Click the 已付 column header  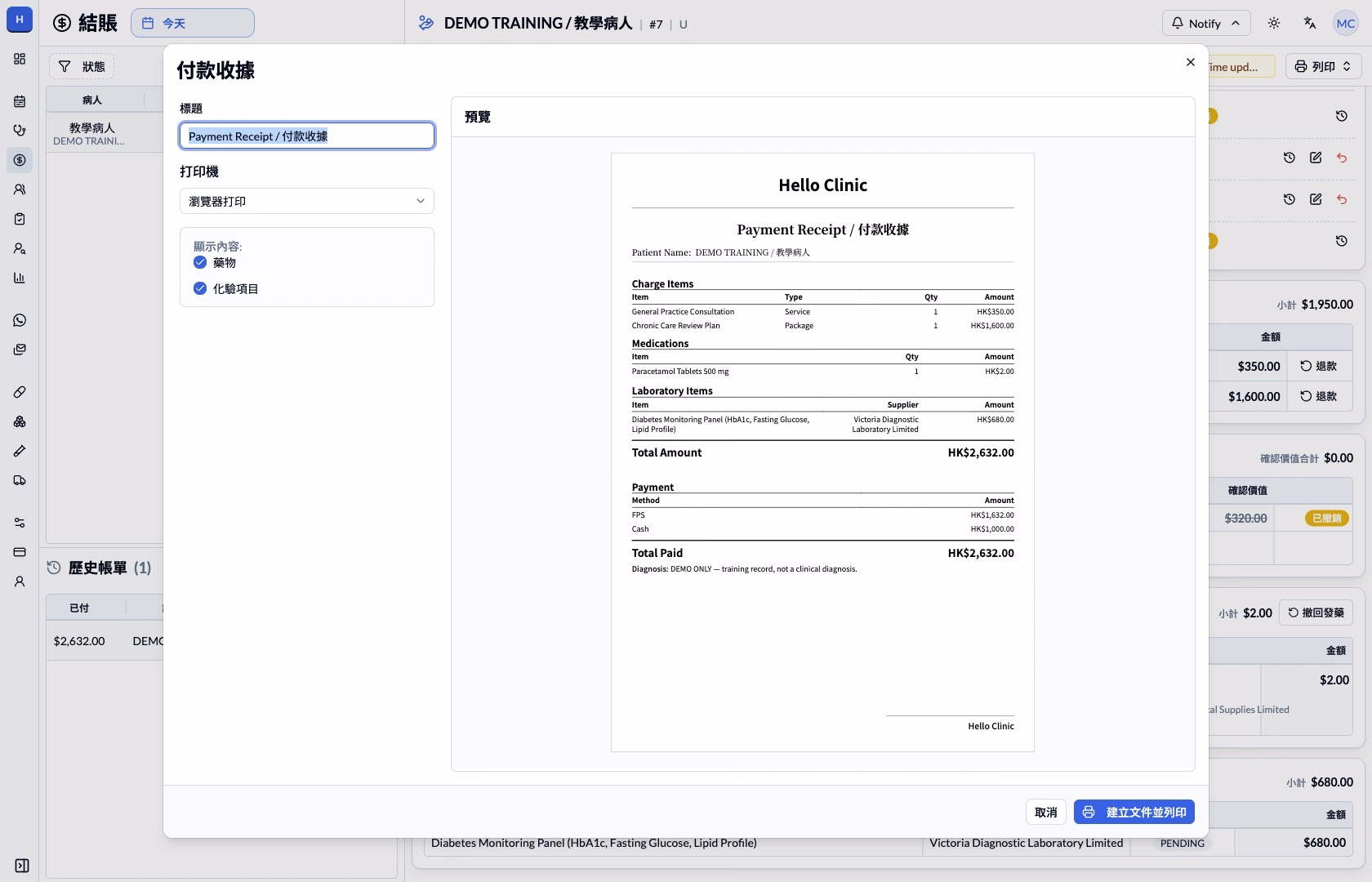pos(79,608)
